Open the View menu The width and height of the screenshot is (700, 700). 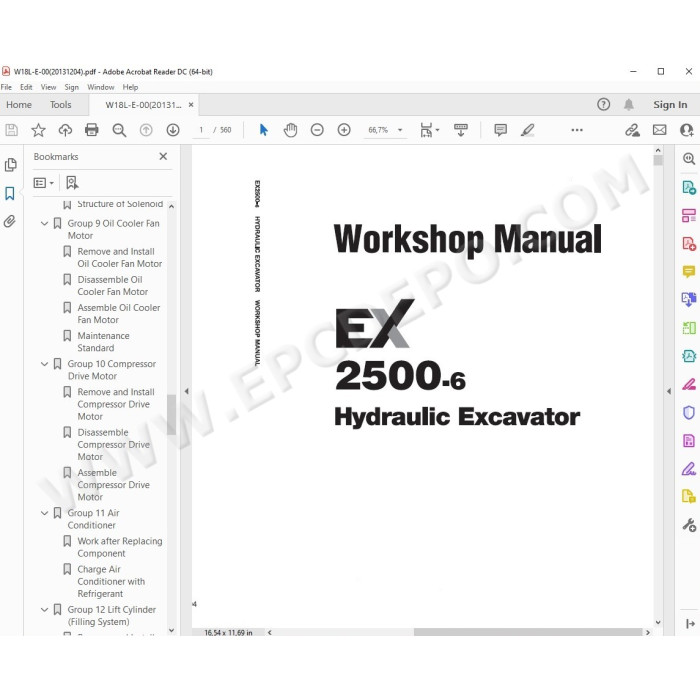pyautogui.click(x=48, y=87)
